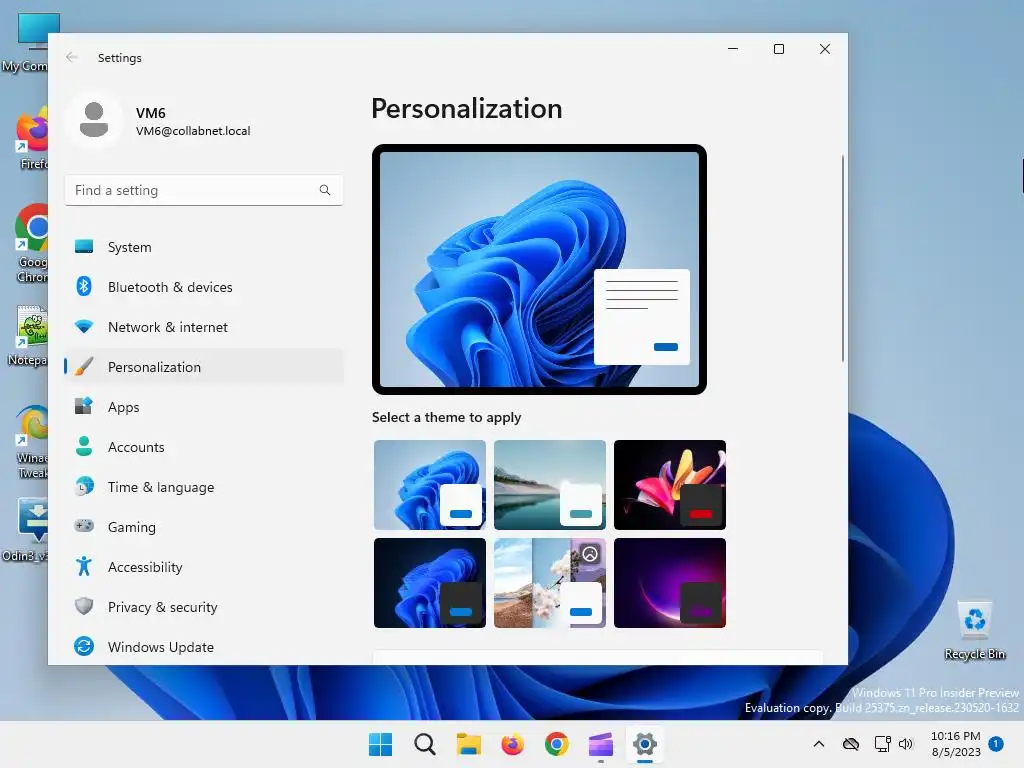Click the back arrow in Settings
Viewport: 1024px width, 768px height.
(72, 57)
